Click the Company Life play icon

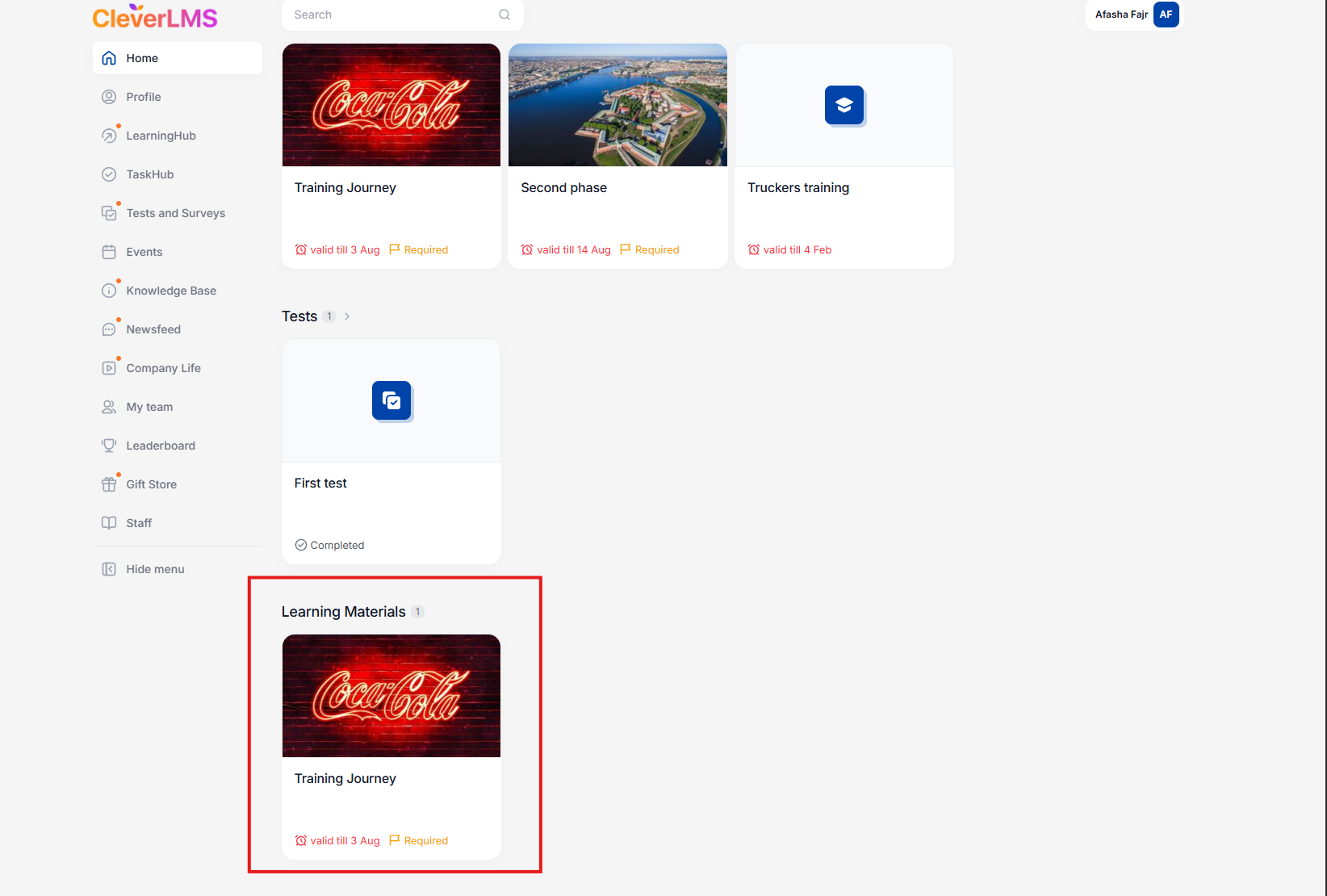pyautogui.click(x=109, y=368)
